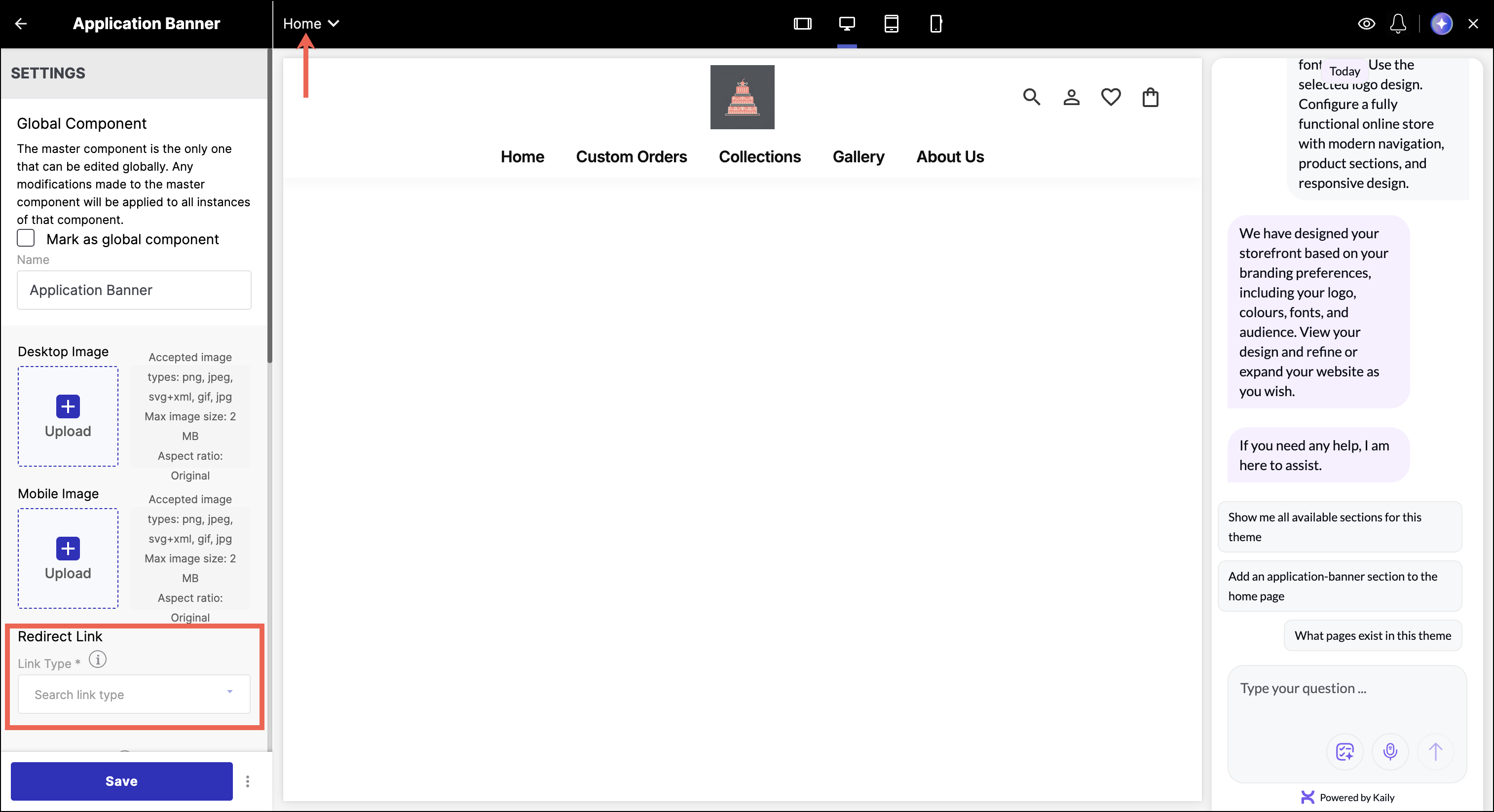The height and width of the screenshot is (812, 1494).
Task: Open the shopping bag cart icon
Action: click(x=1150, y=97)
